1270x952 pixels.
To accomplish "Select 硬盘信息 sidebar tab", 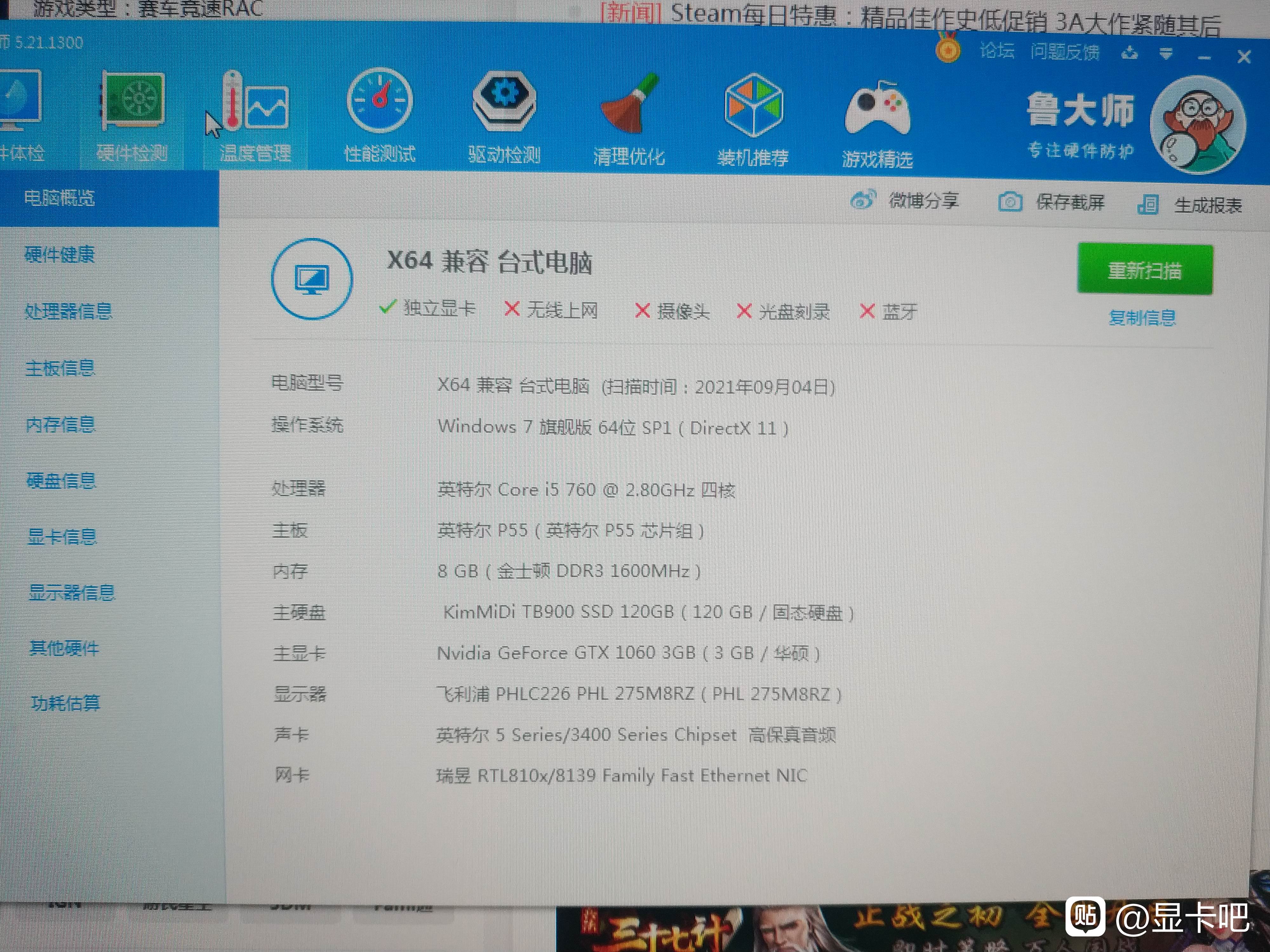I will 61,480.
